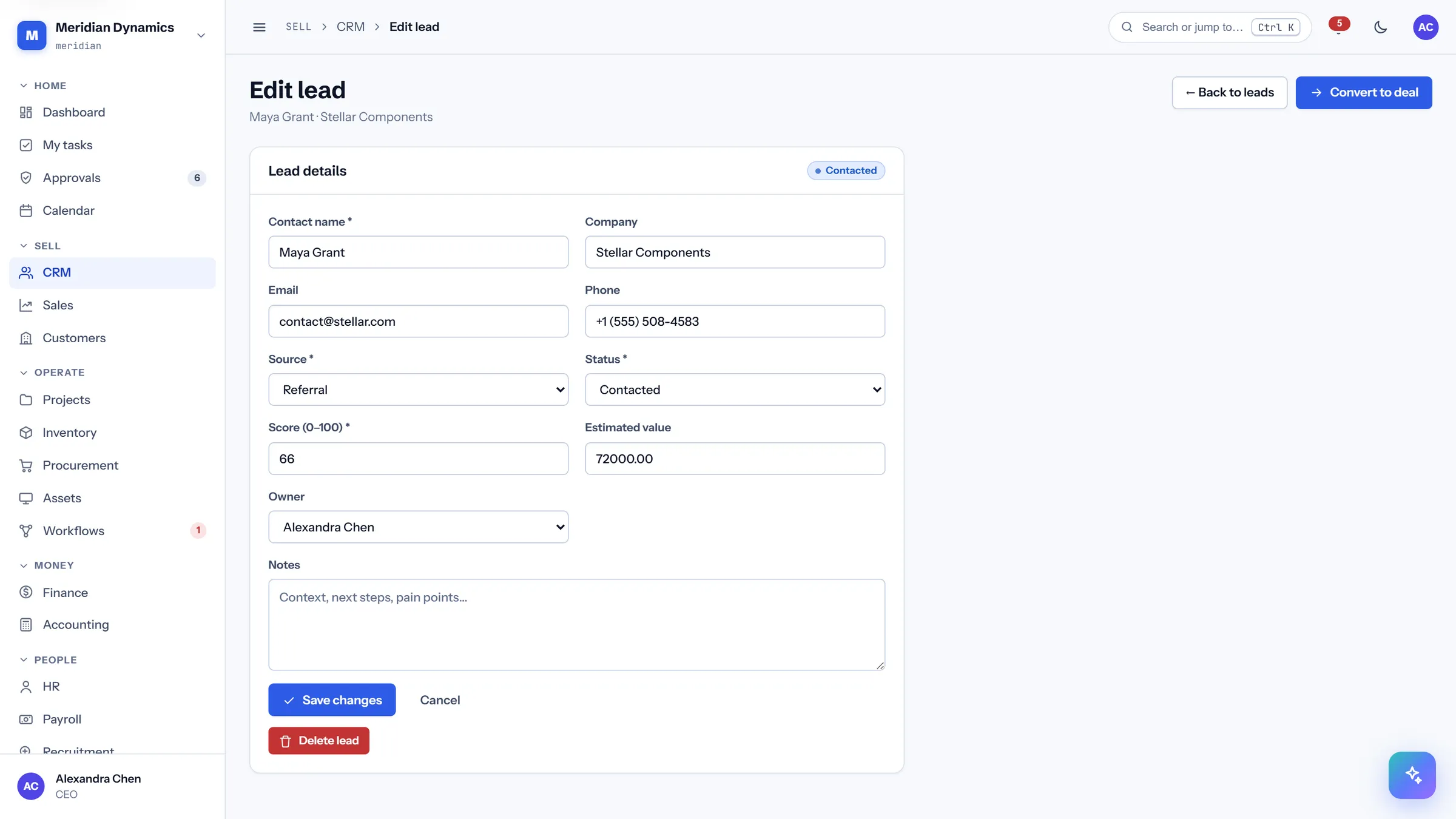1456x819 pixels.
Task: Open the Status dropdown showing Contacted
Action: (735, 389)
